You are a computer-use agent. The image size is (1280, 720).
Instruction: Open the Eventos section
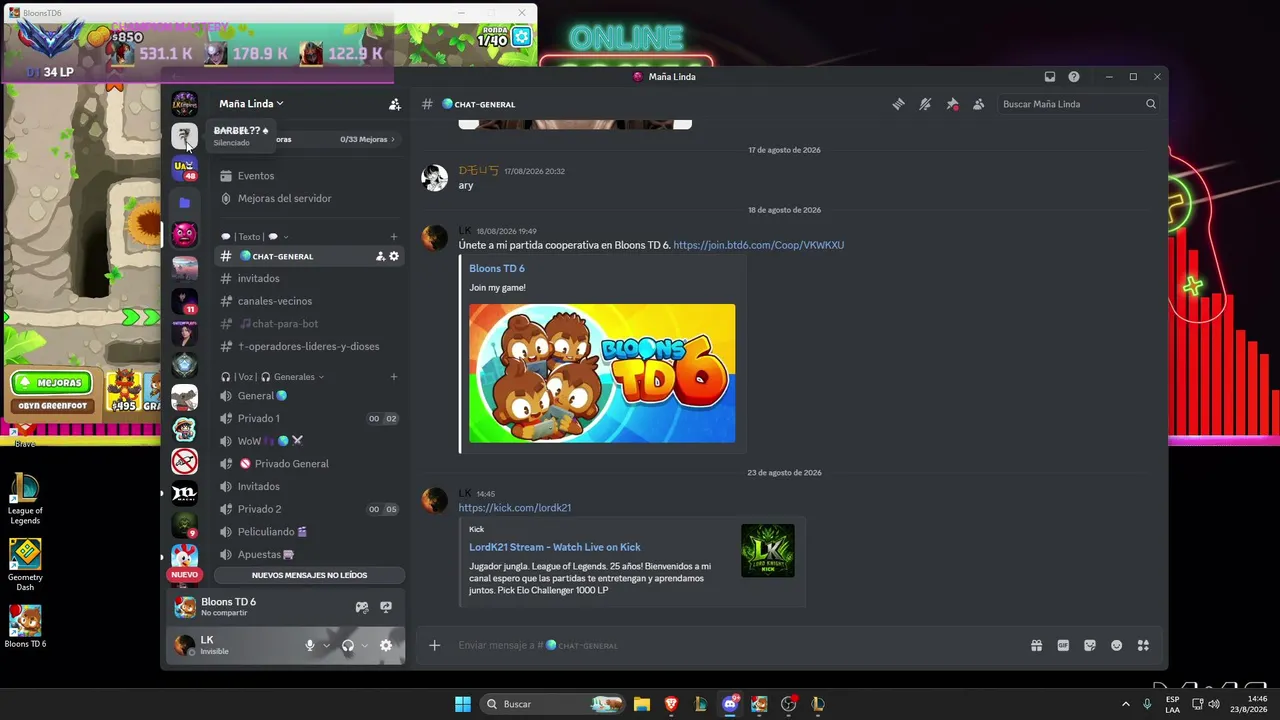(310, 176)
